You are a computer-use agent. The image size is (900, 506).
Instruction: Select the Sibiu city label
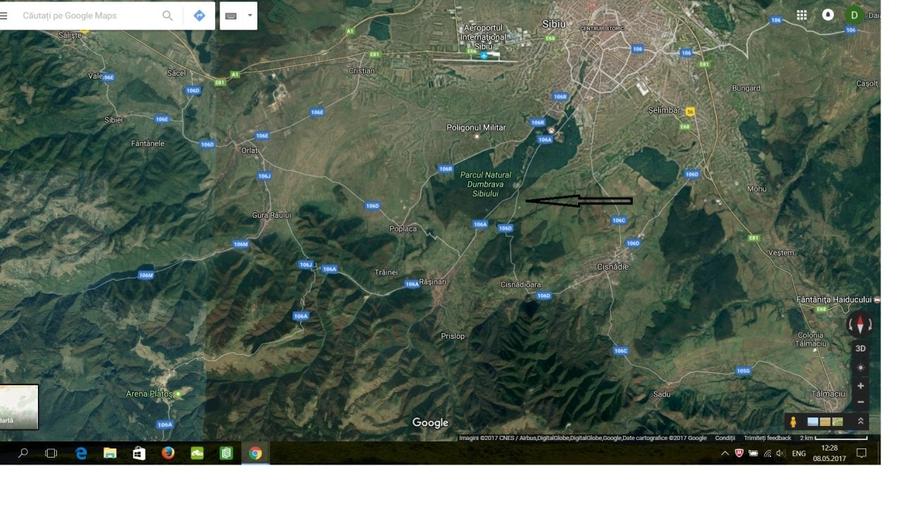pyautogui.click(x=554, y=24)
